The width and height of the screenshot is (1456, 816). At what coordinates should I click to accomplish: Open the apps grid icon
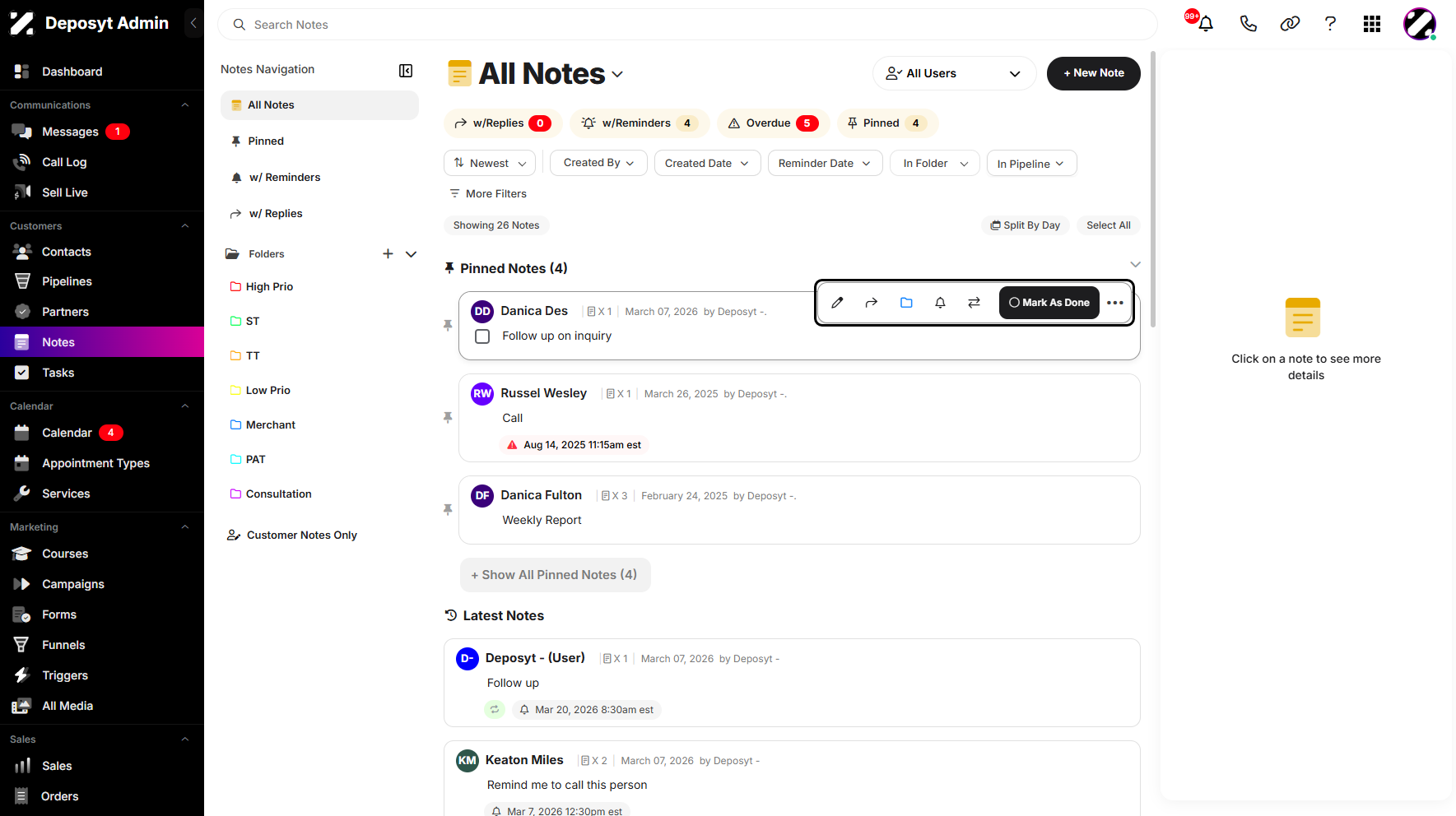click(1372, 24)
